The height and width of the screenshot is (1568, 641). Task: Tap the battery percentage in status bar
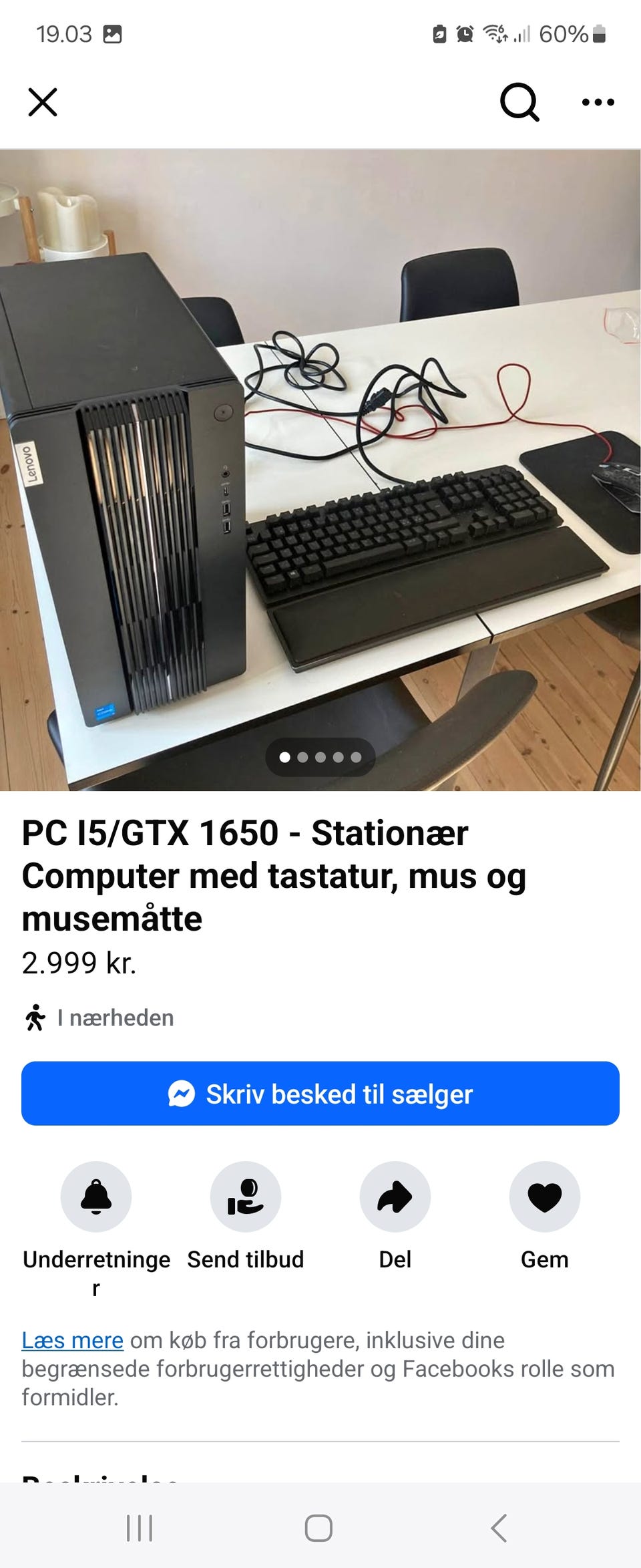point(564,33)
